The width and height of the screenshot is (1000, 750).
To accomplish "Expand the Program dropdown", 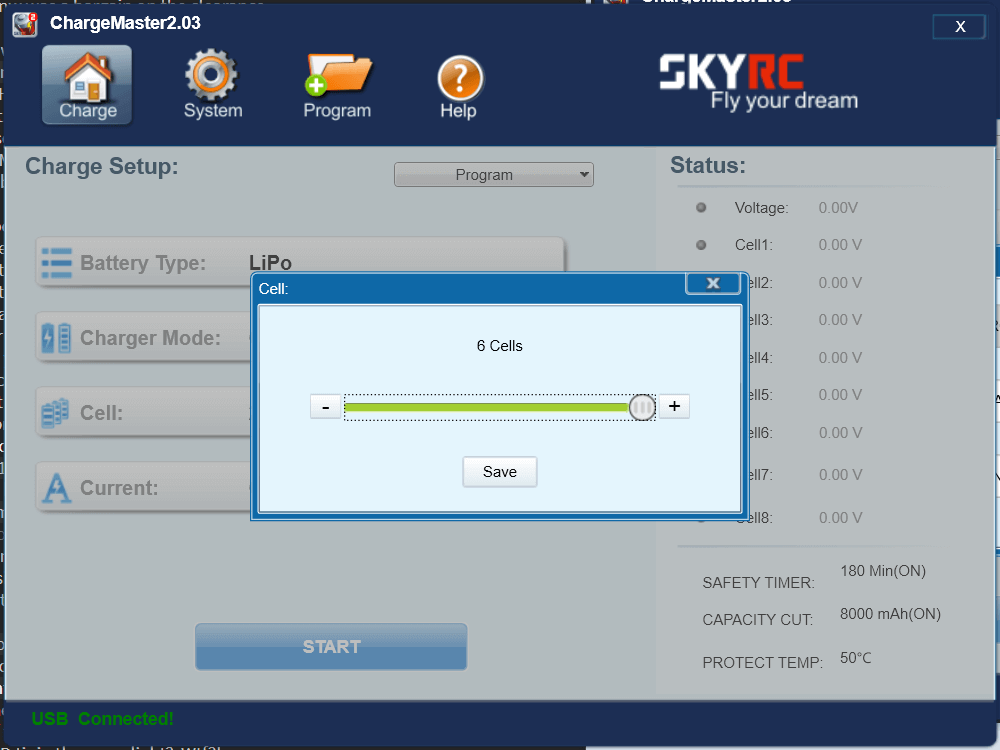I will click(493, 175).
